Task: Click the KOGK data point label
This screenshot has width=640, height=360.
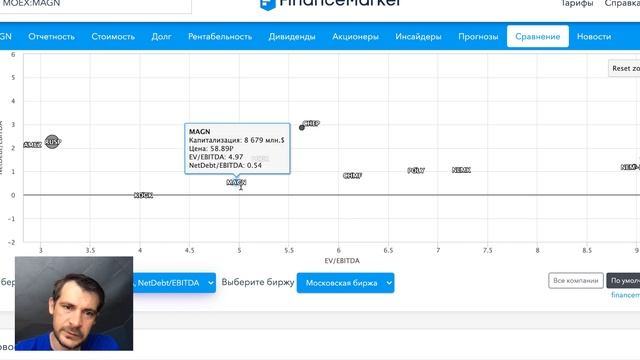Action: [x=143, y=196]
